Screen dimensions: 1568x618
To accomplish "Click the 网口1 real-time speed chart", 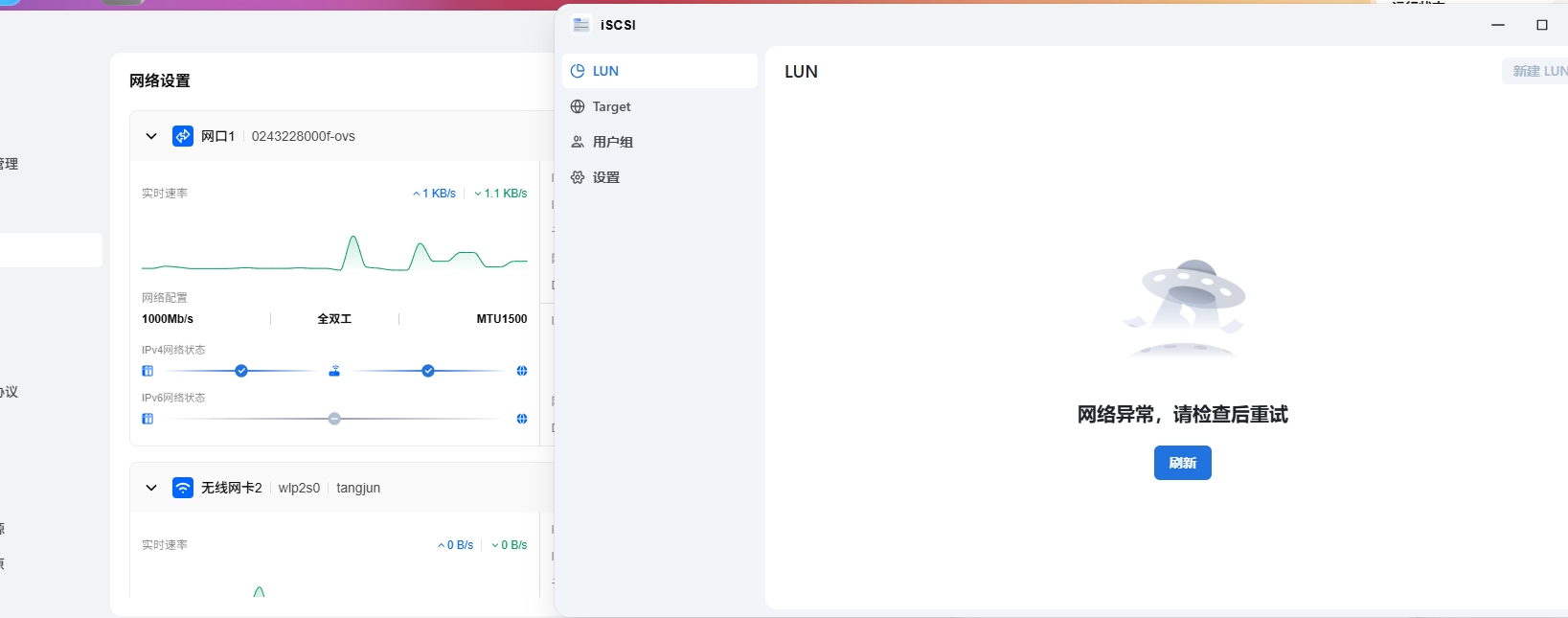I will [x=334, y=253].
